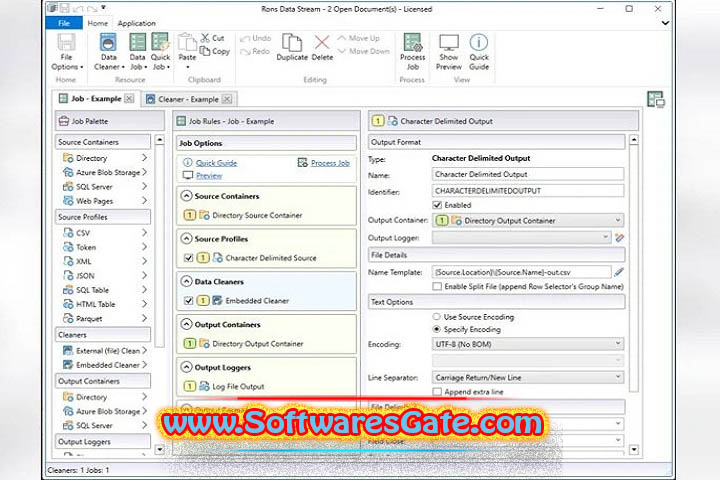Close the Cleaner - Example tab

tap(227, 99)
